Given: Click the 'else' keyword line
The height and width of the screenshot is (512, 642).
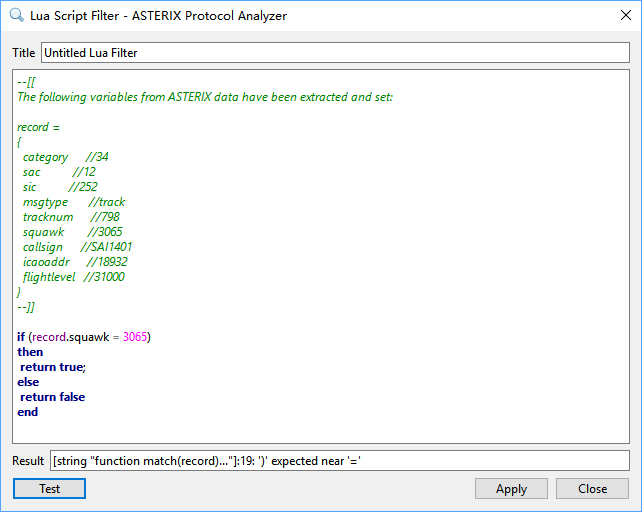Looking at the screenshot, I should 28,382.
